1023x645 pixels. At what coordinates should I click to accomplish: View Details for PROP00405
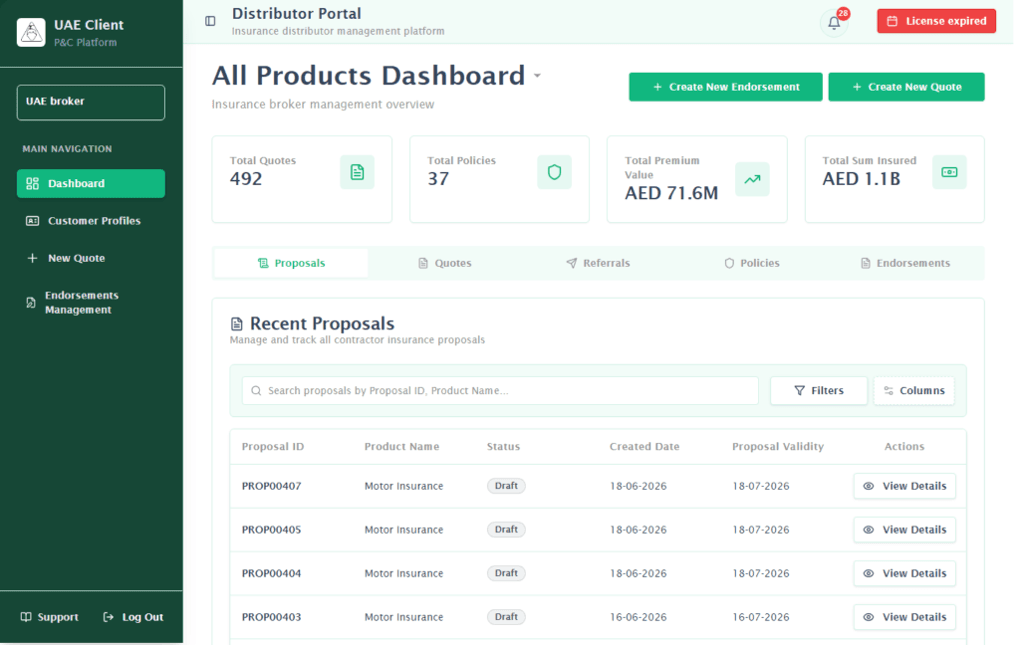click(904, 530)
